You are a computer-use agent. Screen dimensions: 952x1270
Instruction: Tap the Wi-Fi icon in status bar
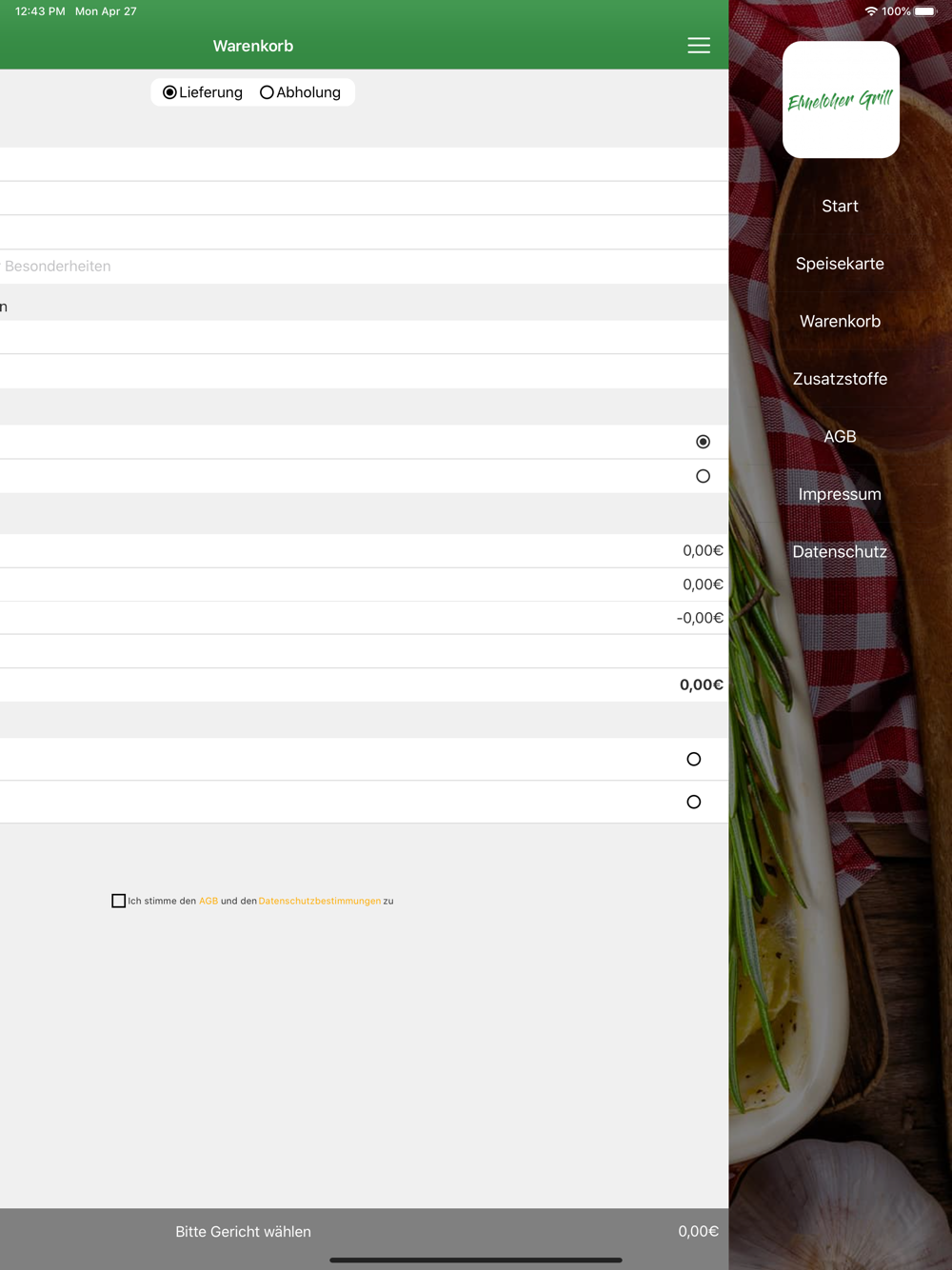coord(870,11)
